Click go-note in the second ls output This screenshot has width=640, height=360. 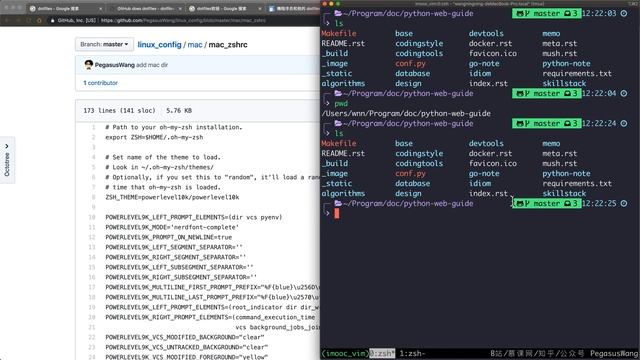[x=484, y=173]
